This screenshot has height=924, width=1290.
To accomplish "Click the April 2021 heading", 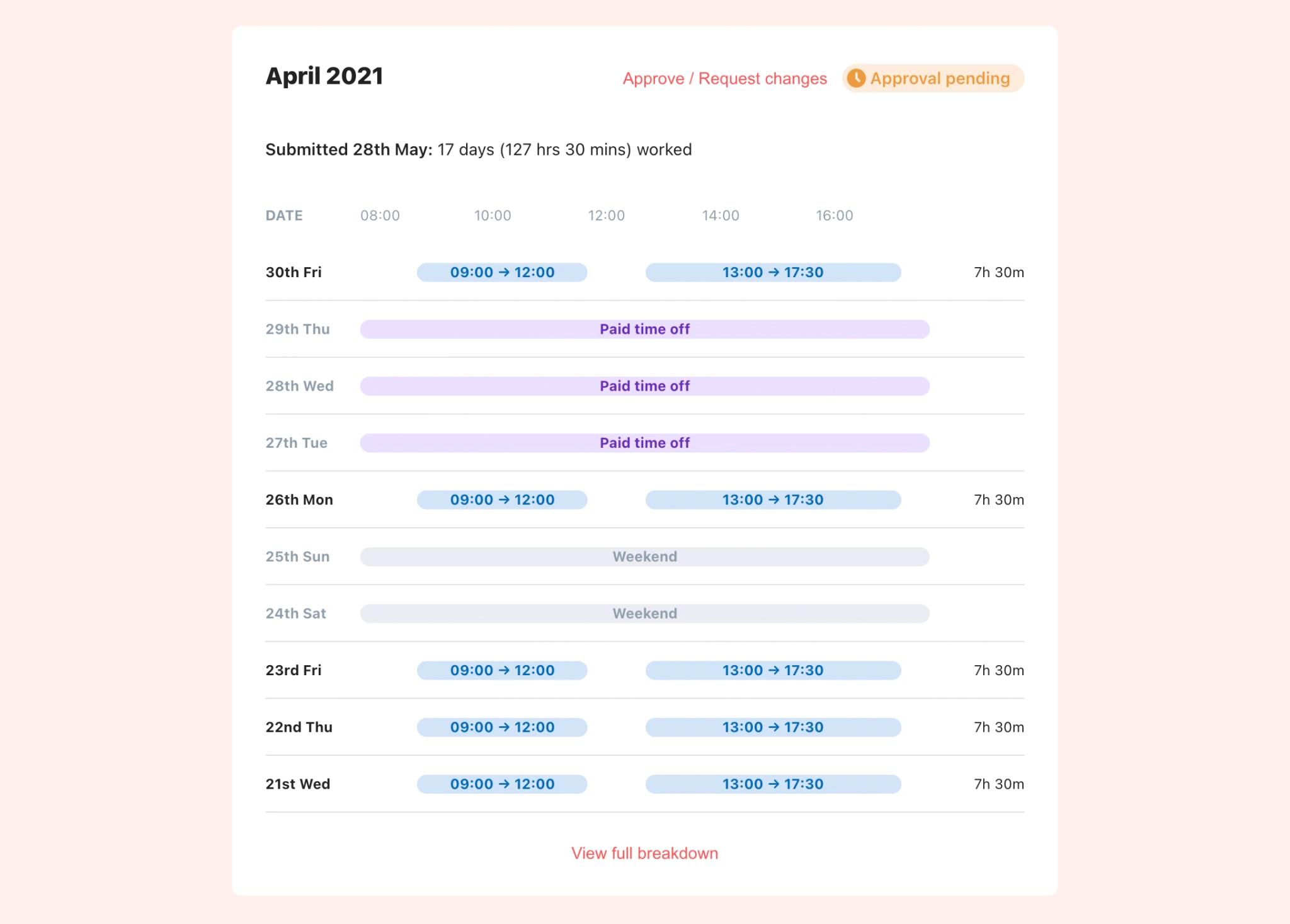I will 324,76.
